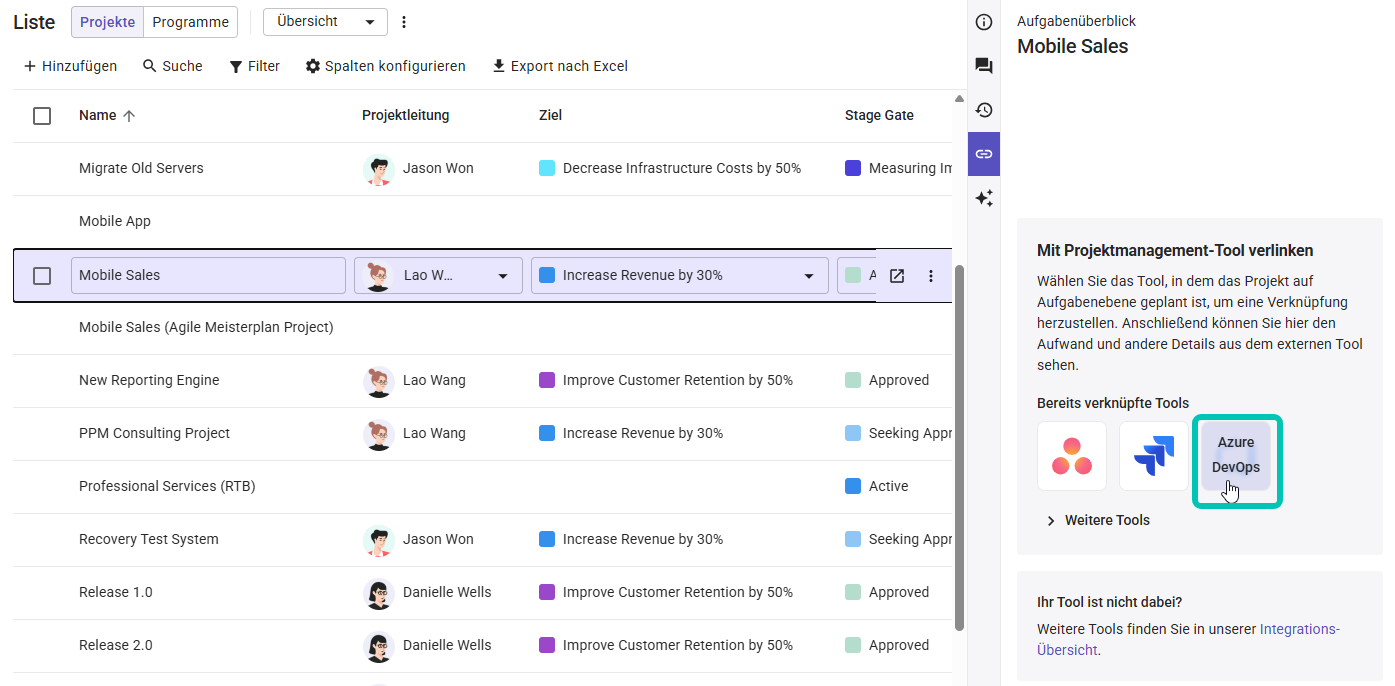Choose the Jira tool tile
1395x686 pixels.
(1154, 456)
